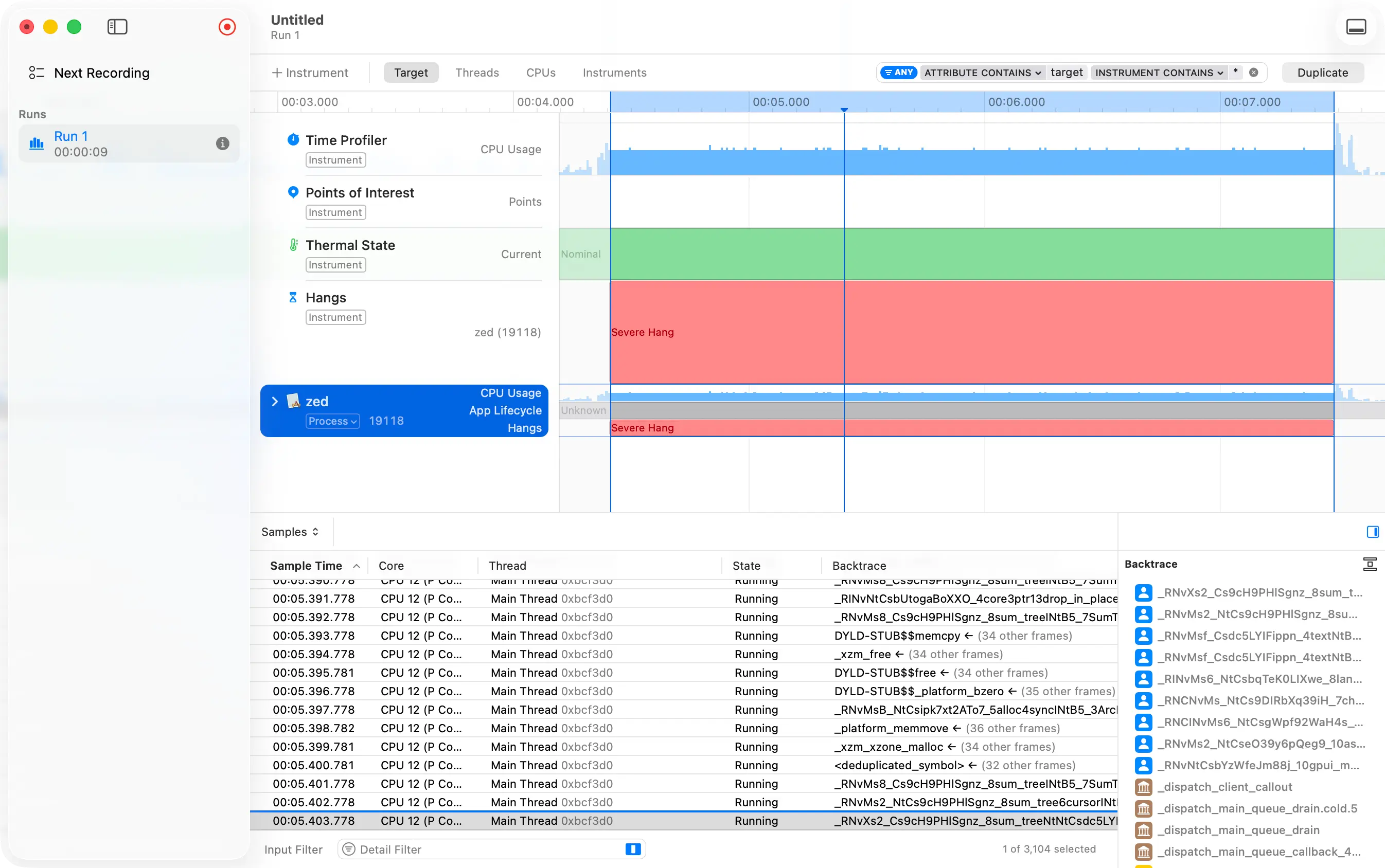Screen dimensions: 1385x868
Task: Select the Thermal State thermometer icon
Action: pyautogui.click(x=293, y=244)
